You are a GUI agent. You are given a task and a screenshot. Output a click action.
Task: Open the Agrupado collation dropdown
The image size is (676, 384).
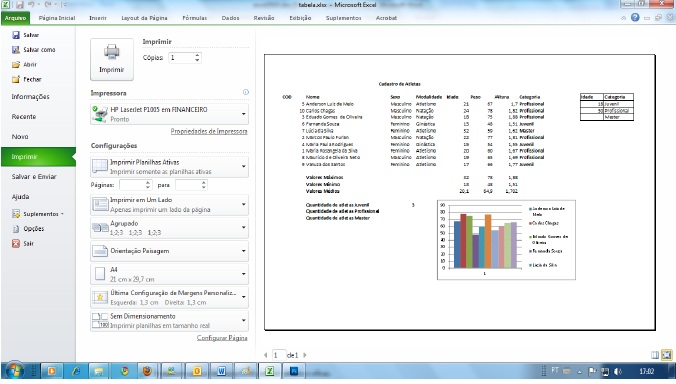pyautogui.click(x=170, y=228)
